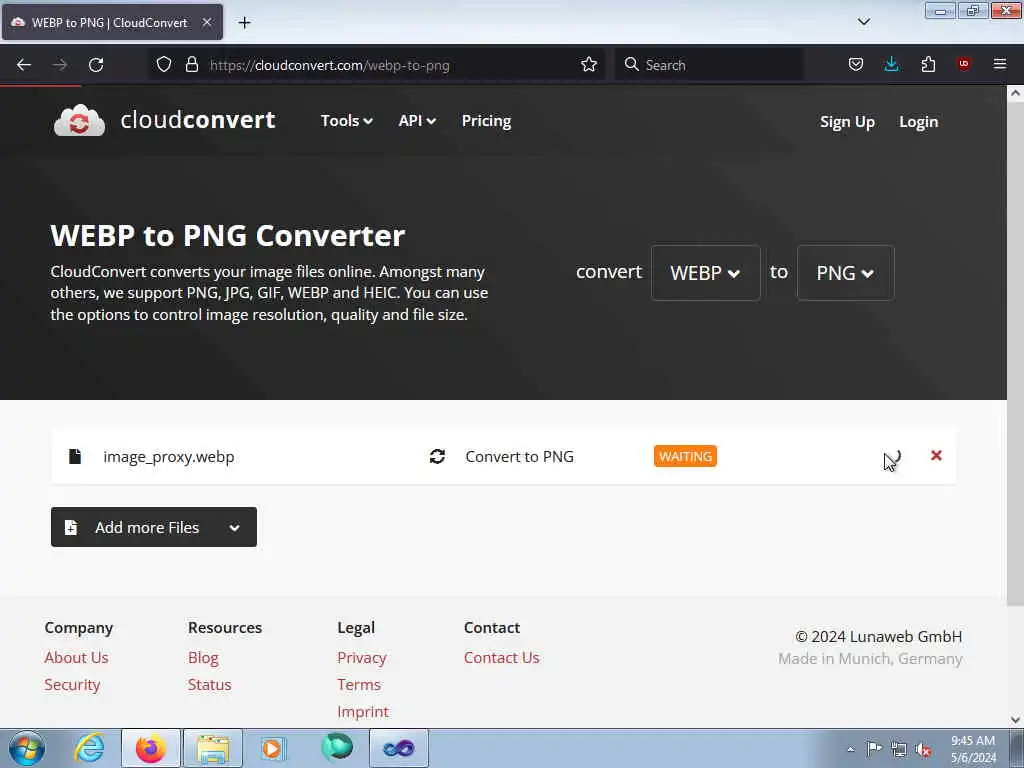Open the blue infinity taskbar app
1024x768 pixels.
(399, 748)
